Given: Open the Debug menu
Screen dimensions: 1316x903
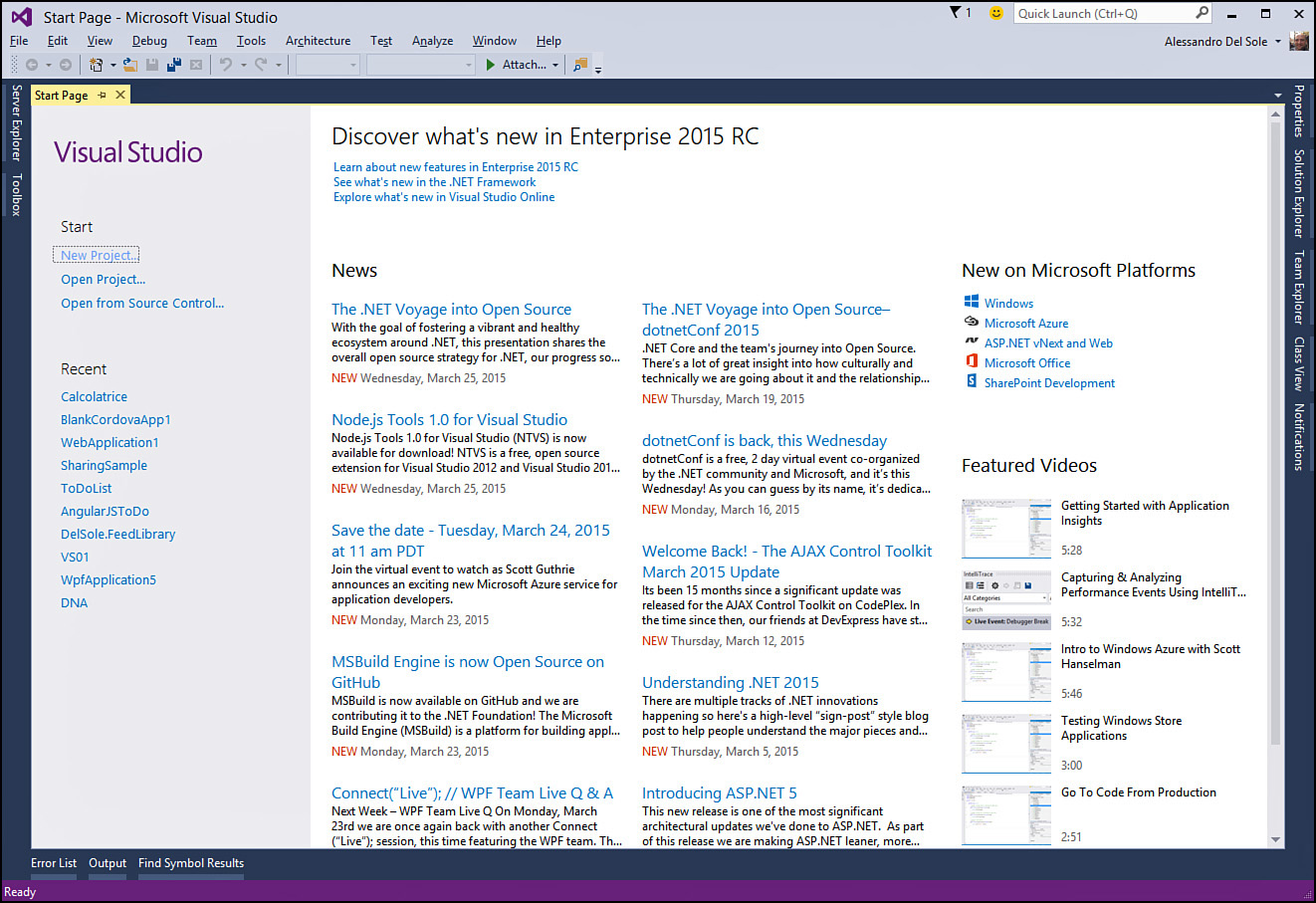Looking at the screenshot, I should coord(149,41).
